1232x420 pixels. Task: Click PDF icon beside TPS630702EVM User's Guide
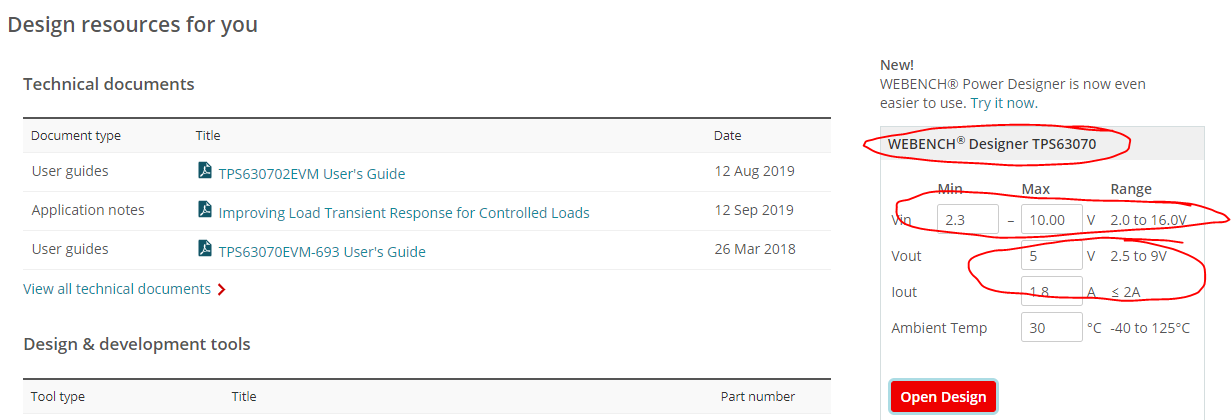click(205, 172)
